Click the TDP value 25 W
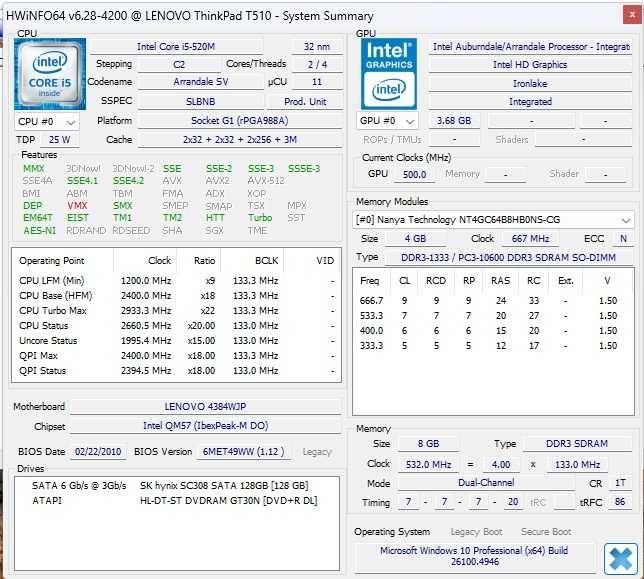 60,140
